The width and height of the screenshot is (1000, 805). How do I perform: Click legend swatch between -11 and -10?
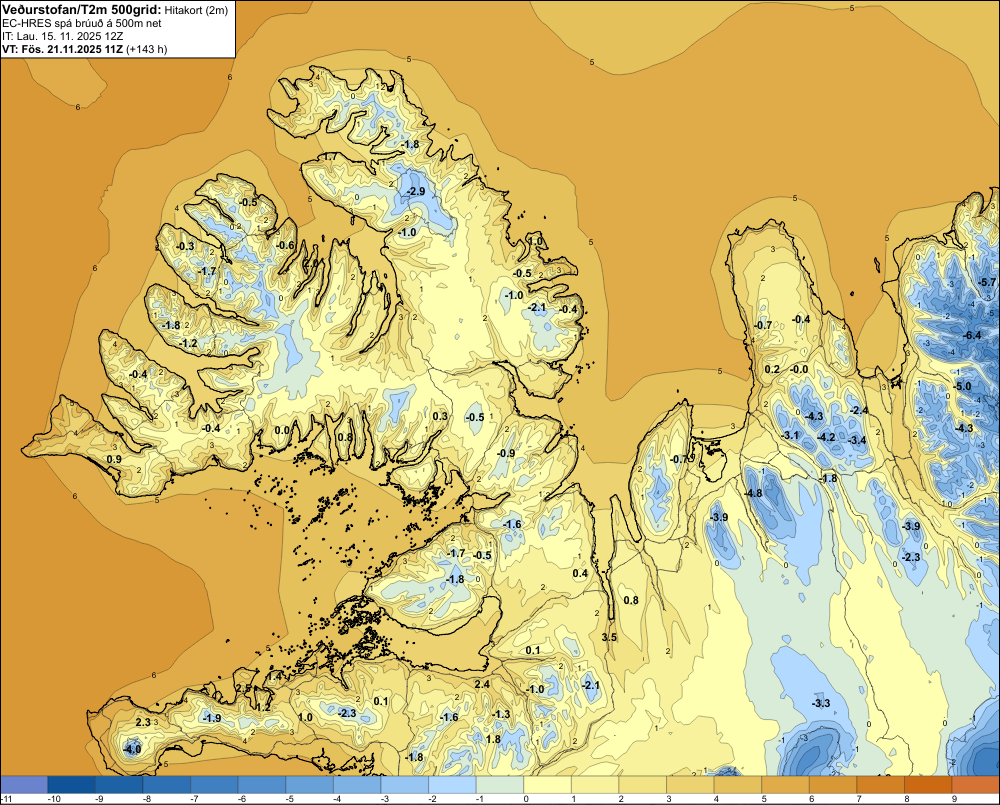click(x=24, y=785)
